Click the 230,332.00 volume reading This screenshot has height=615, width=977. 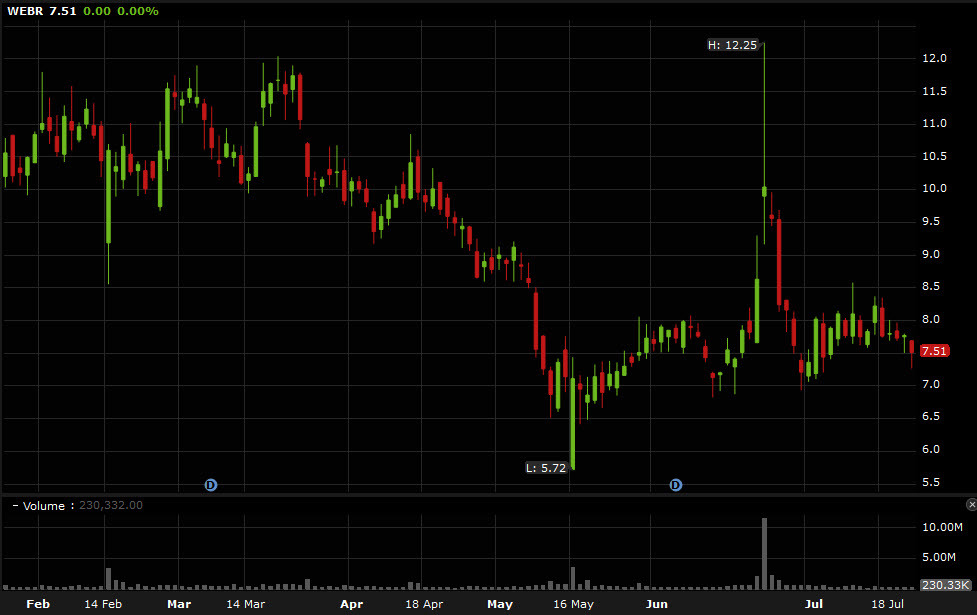109,506
